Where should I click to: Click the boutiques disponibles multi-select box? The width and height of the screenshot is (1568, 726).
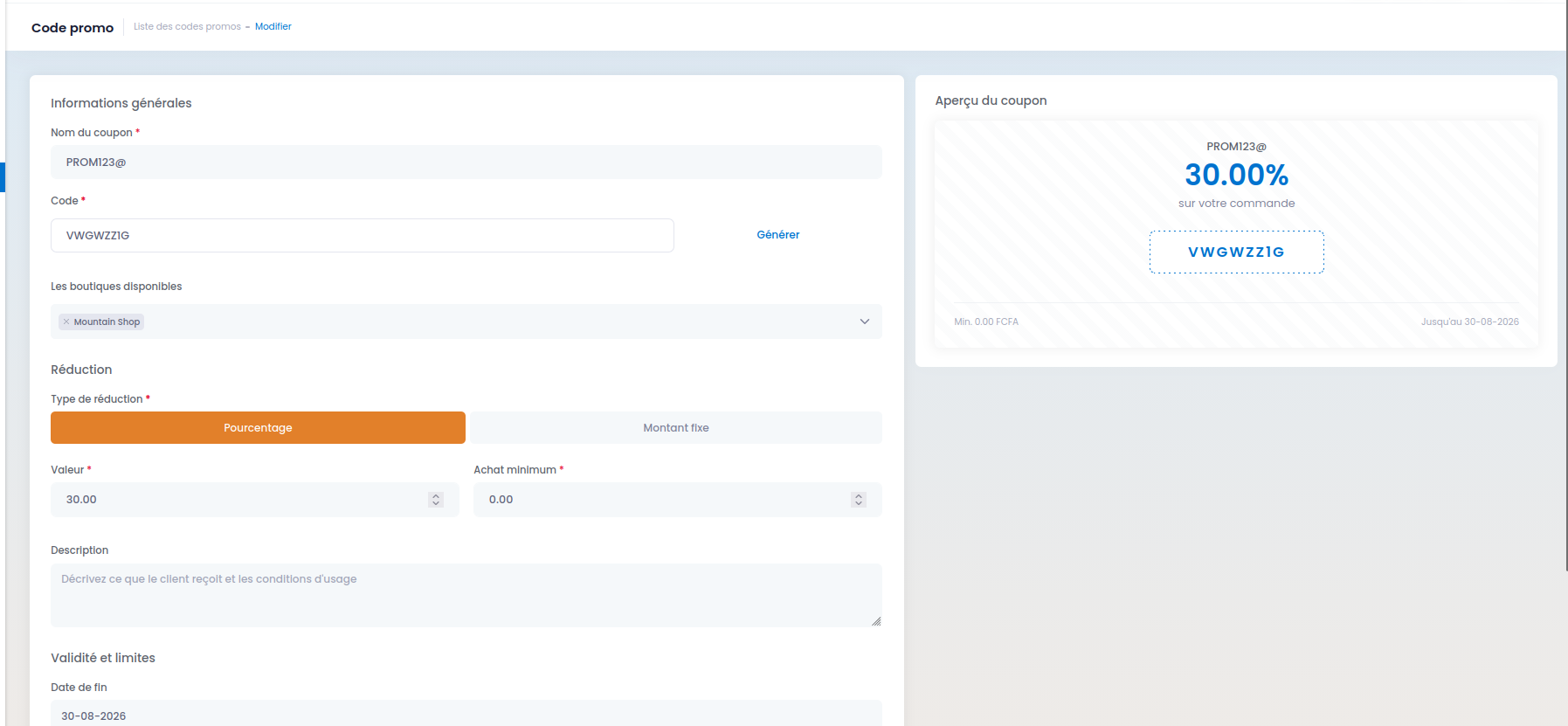(466, 322)
